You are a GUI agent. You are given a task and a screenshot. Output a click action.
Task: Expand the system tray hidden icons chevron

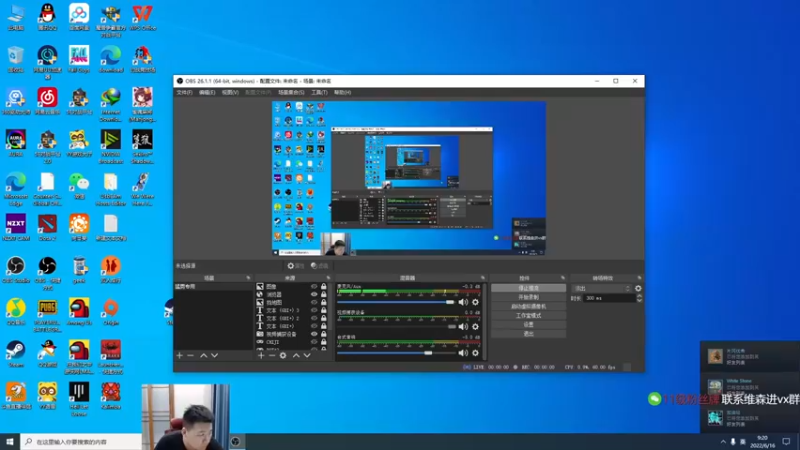tap(723, 442)
